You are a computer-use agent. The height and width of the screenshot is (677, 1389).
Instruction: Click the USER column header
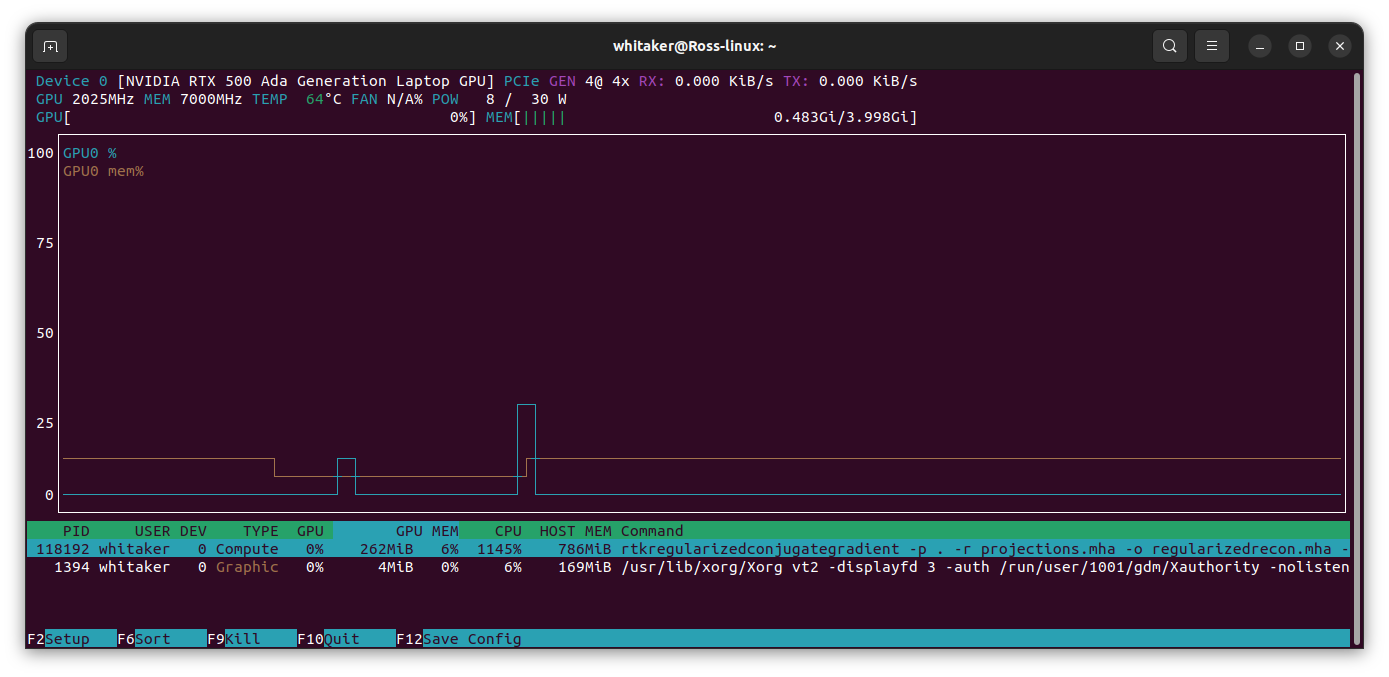[x=152, y=531]
